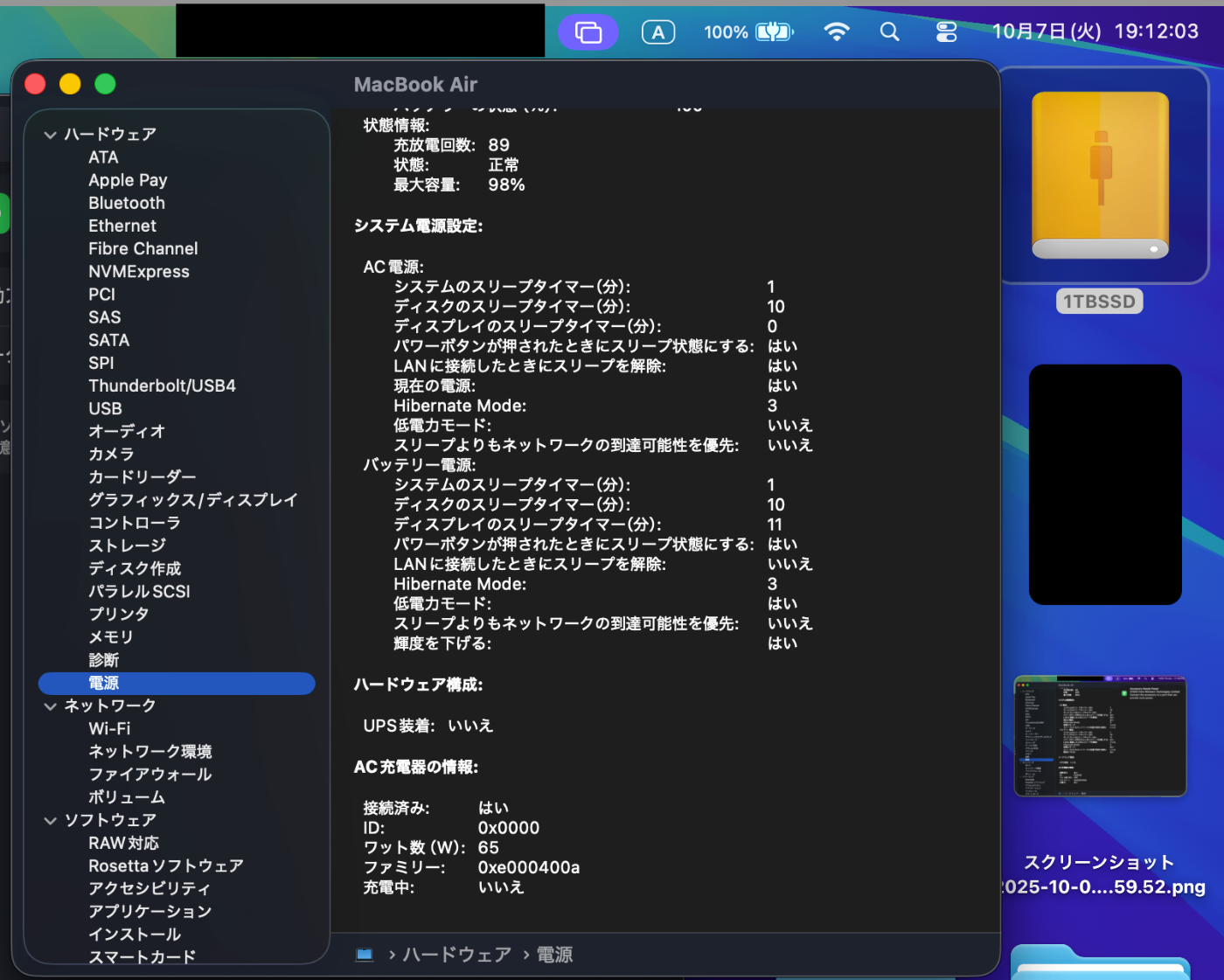
Task: Click the 最大容量 value 98%
Action: 507,184
